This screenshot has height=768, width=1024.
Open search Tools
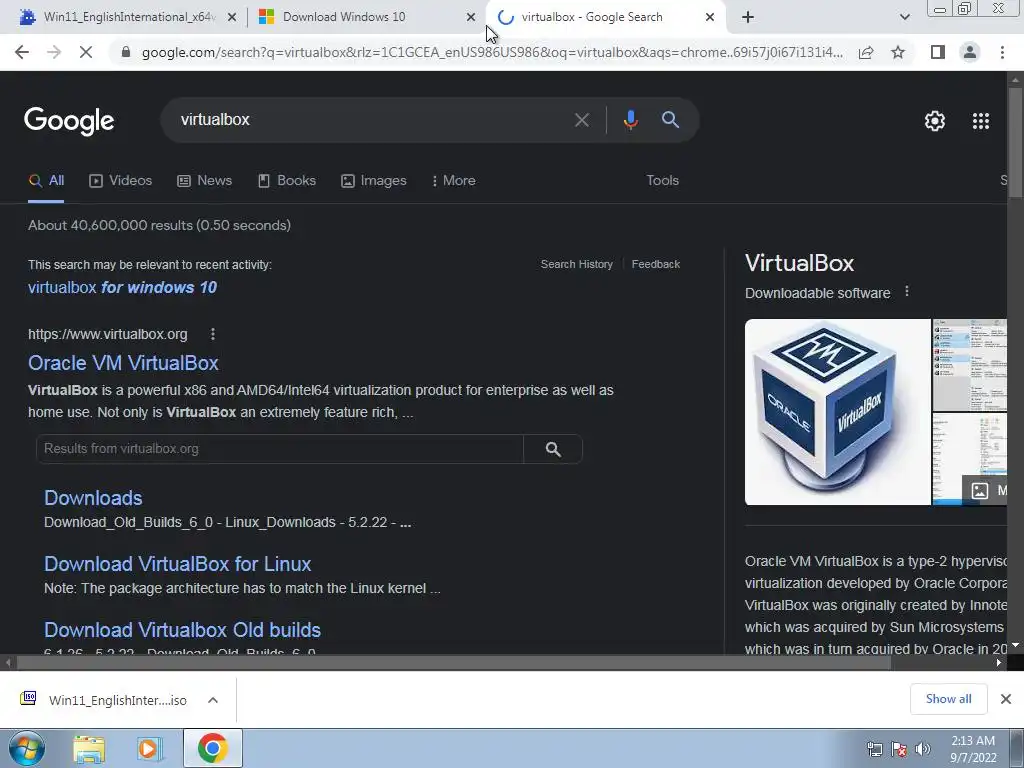pyautogui.click(x=662, y=181)
